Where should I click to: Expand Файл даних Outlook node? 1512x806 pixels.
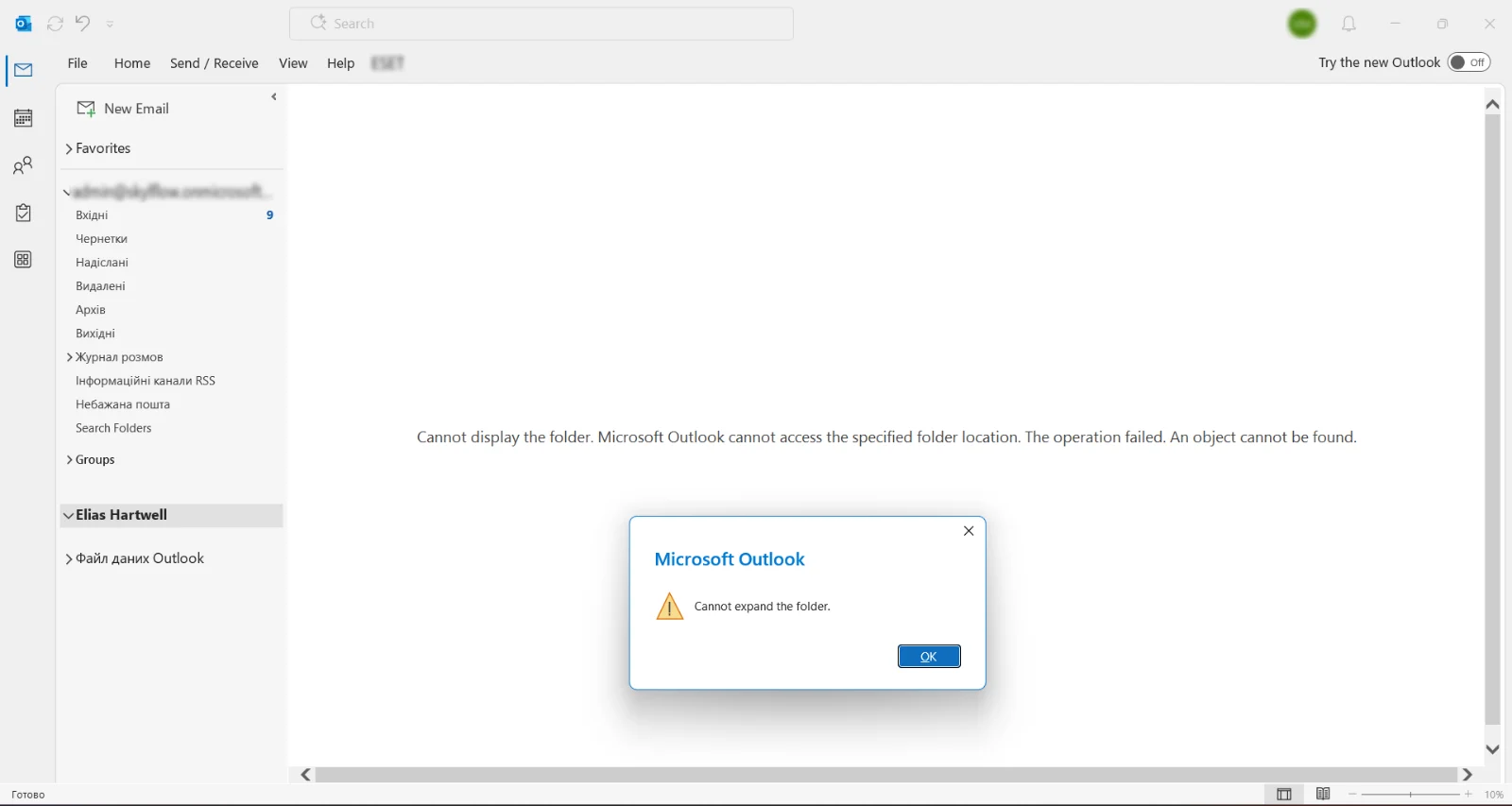(x=69, y=558)
